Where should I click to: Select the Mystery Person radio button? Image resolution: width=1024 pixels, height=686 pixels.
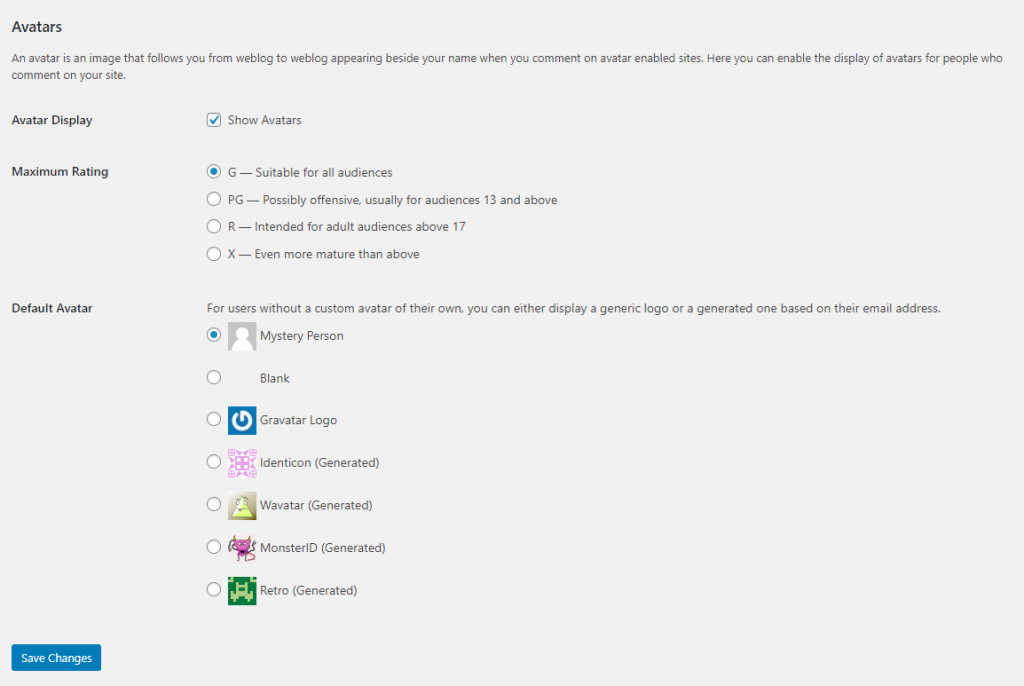214,335
